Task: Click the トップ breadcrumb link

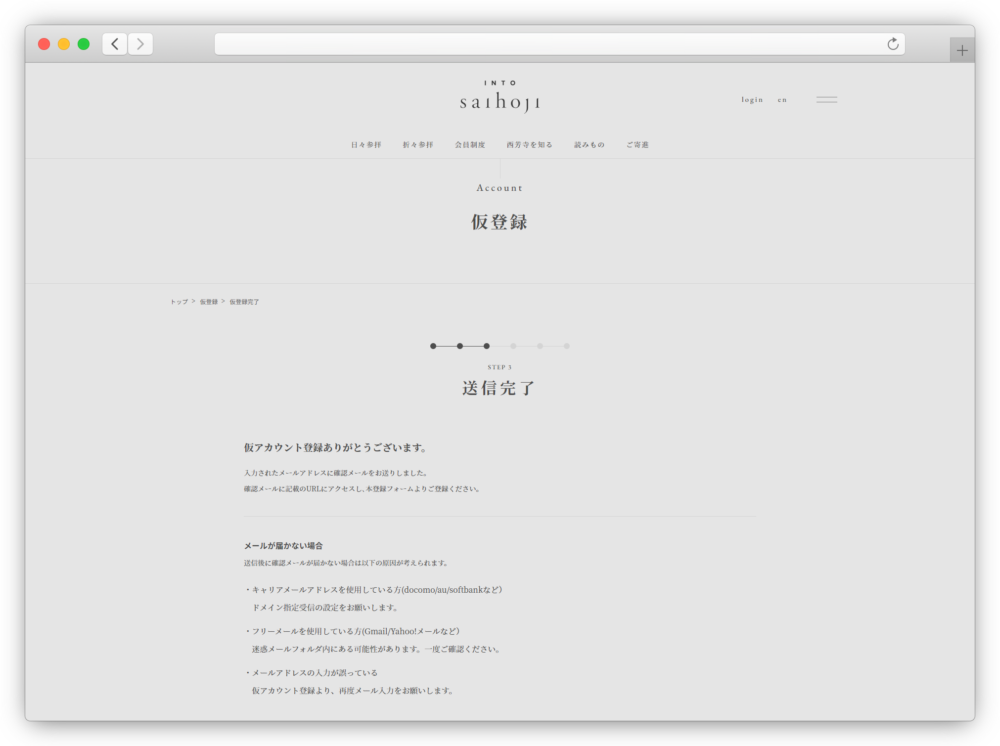Action: (178, 301)
